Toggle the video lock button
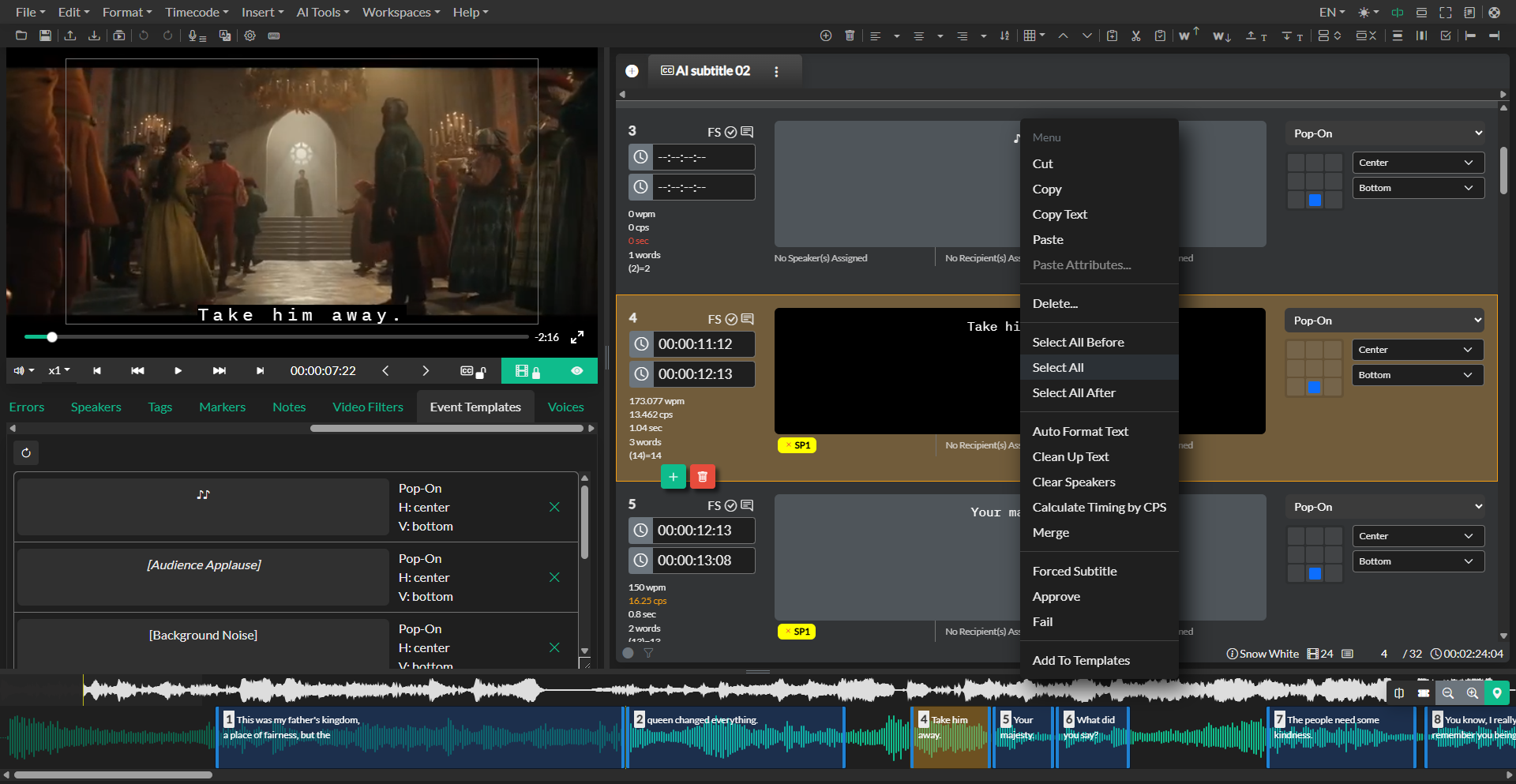The width and height of the screenshot is (1516, 784). (x=527, y=370)
